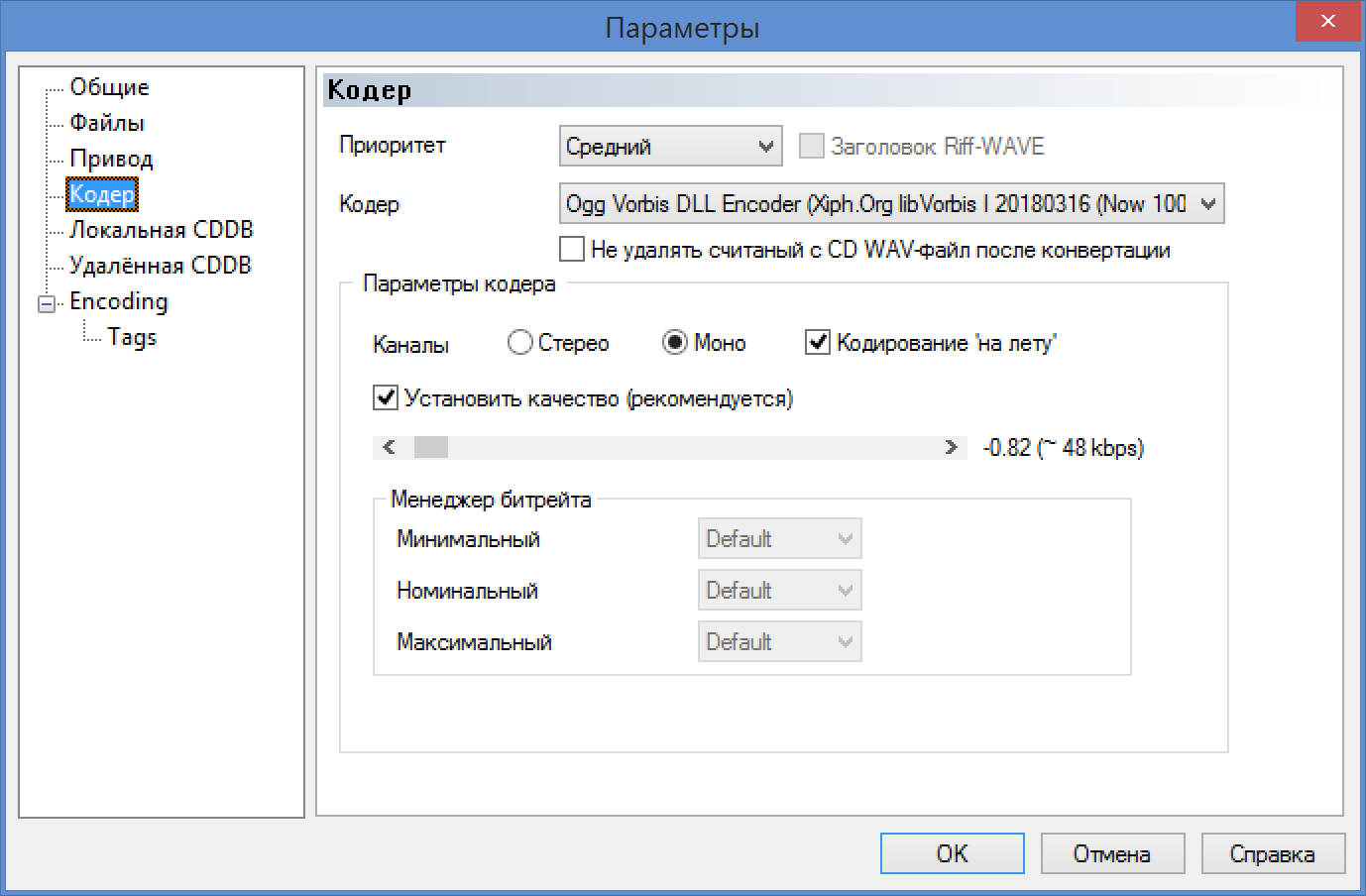Select the Tags item under Encoding
Viewport: 1366px width, 896px height.
point(132,337)
